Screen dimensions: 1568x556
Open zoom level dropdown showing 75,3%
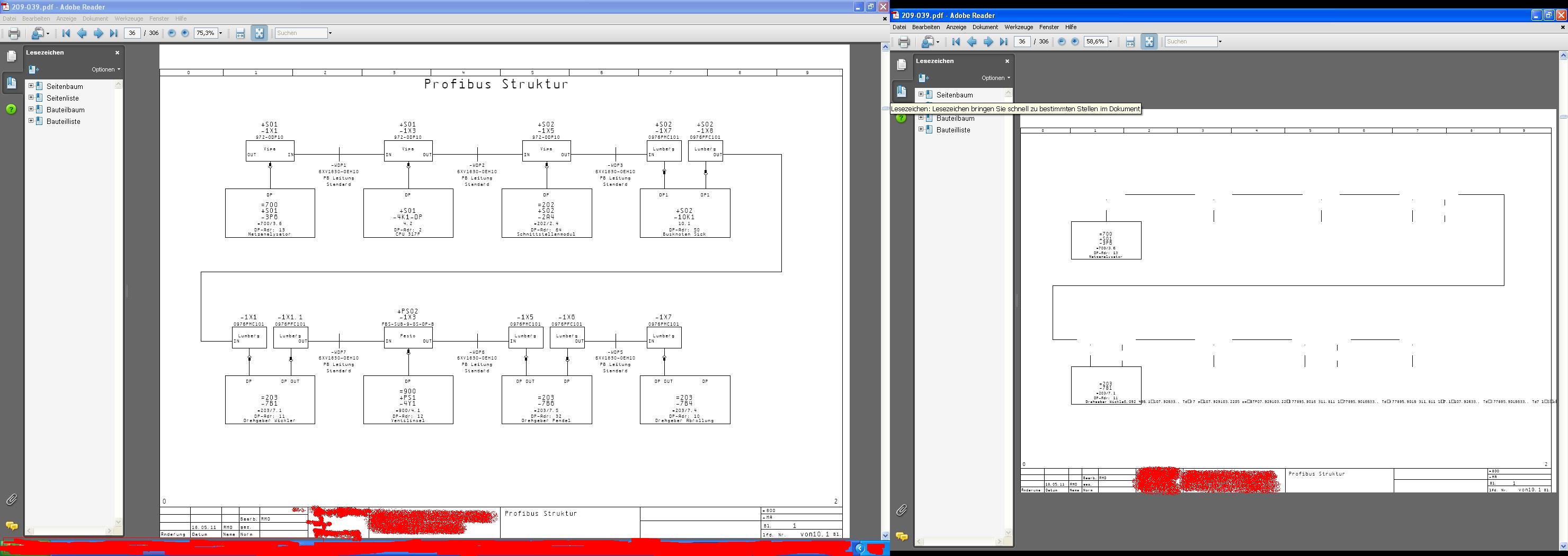[x=220, y=33]
